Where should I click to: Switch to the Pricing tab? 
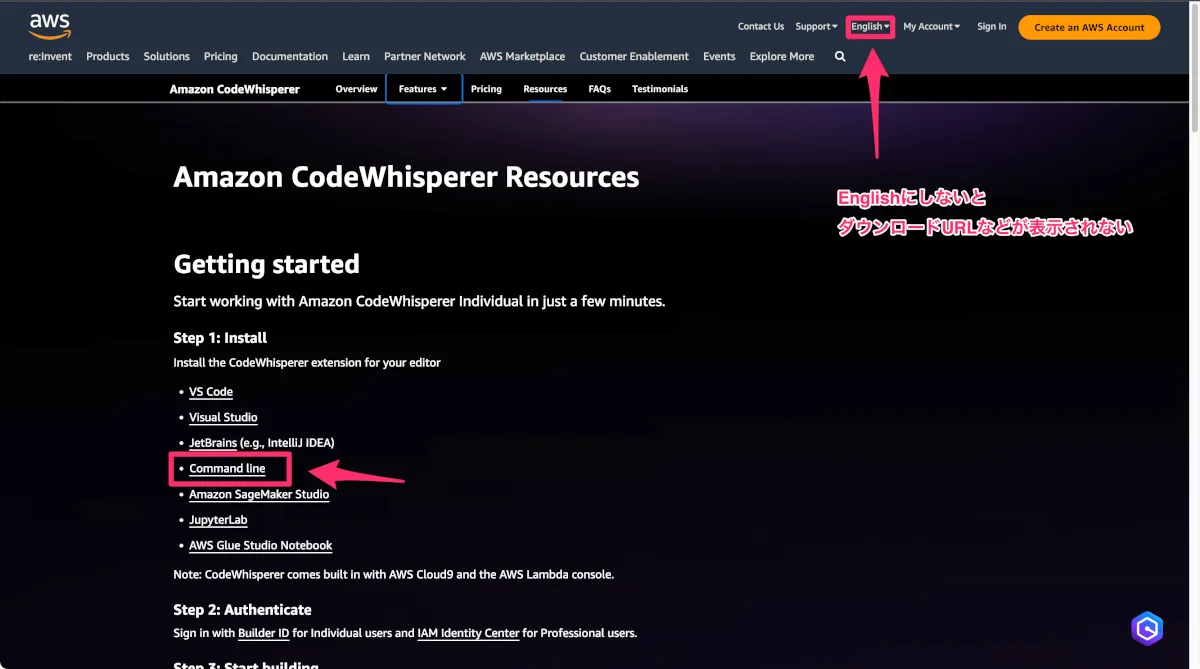click(x=486, y=89)
